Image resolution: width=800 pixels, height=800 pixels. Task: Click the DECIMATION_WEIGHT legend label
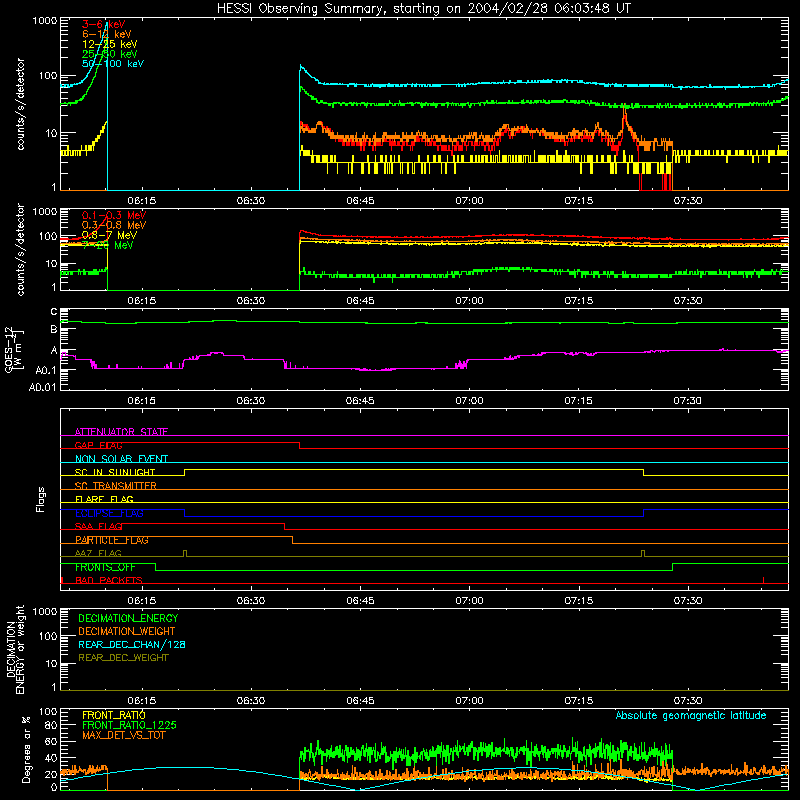click(127, 632)
